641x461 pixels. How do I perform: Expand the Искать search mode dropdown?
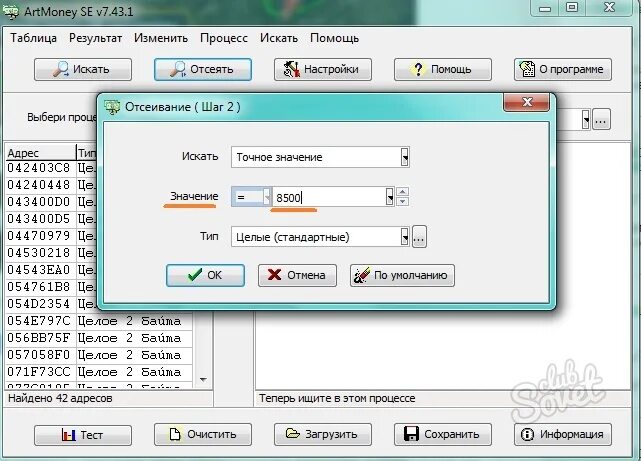[x=404, y=157]
